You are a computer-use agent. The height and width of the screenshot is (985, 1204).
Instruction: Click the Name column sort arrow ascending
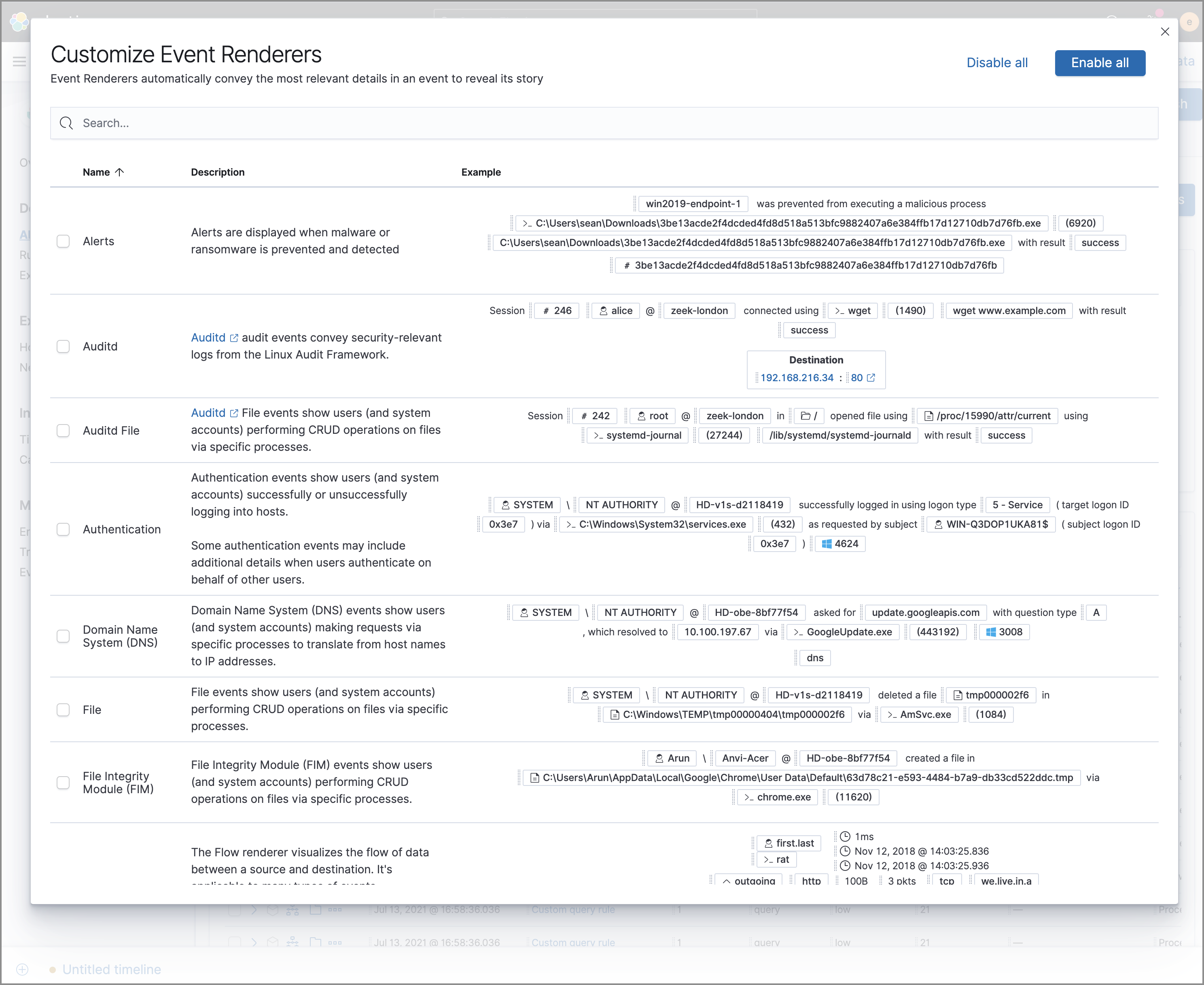tap(120, 172)
